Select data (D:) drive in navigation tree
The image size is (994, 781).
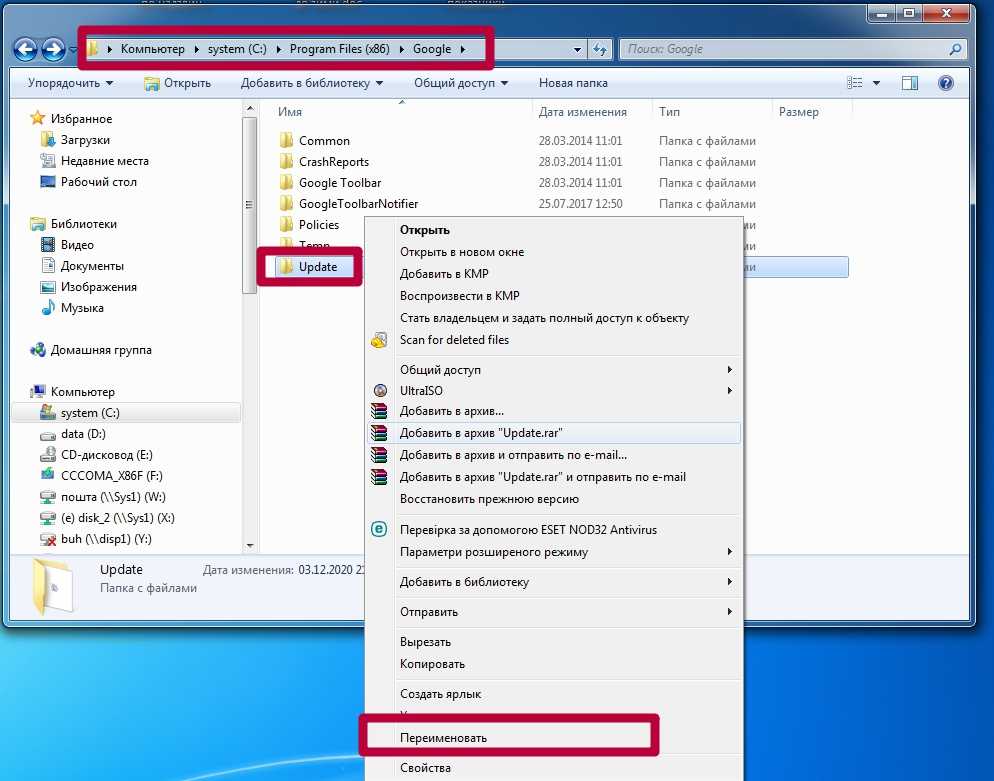(x=83, y=434)
